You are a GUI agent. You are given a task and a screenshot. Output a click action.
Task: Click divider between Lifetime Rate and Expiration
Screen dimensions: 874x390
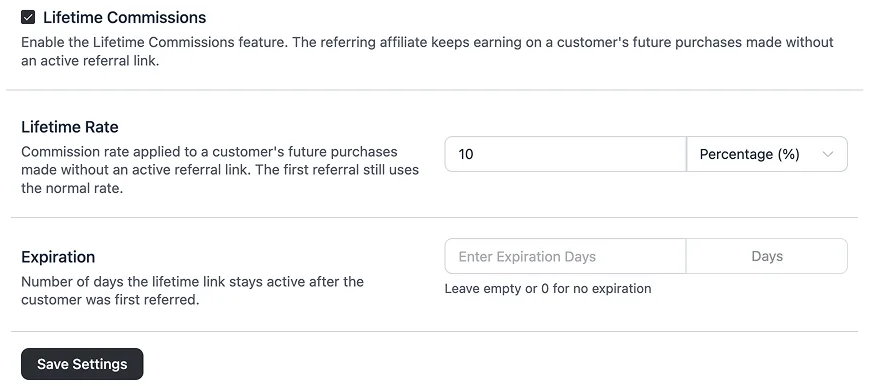point(435,217)
